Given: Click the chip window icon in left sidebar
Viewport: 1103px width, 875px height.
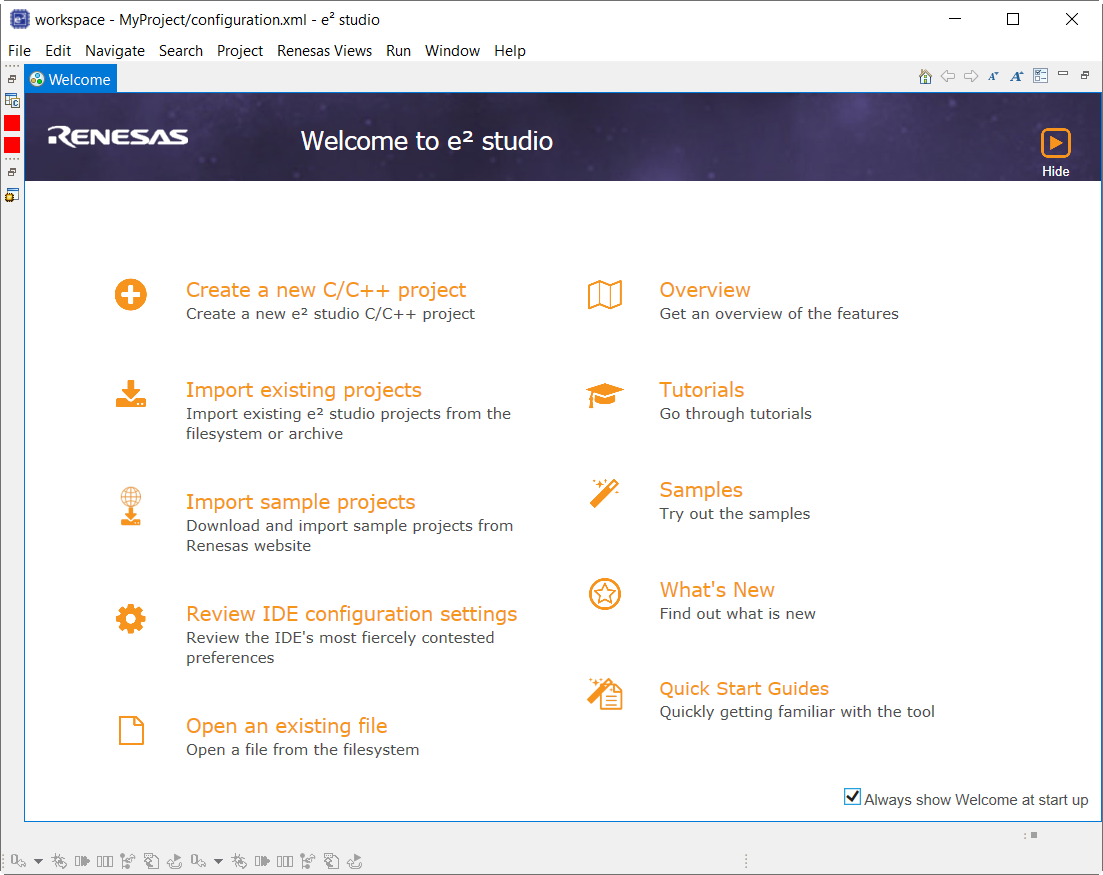Looking at the screenshot, I should pyautogui.click(x=12, y=195).
